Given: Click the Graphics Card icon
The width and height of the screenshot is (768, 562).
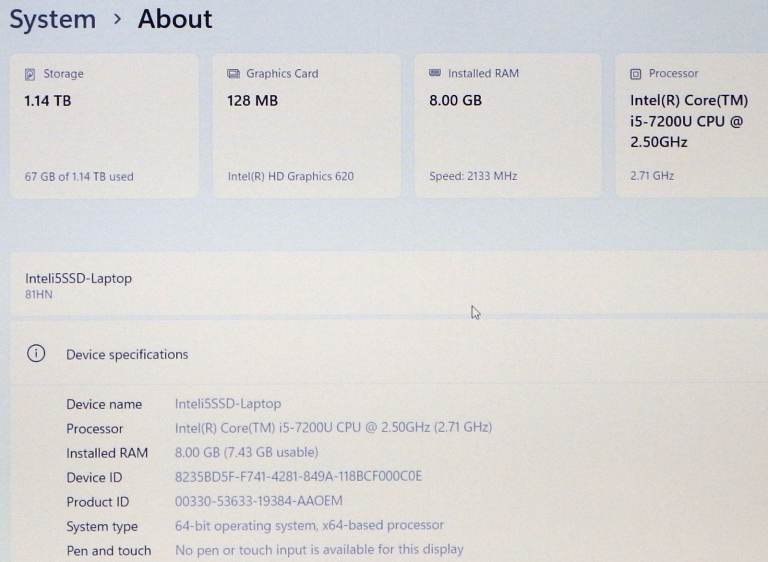Looking at the screenshot, I should click(x=234, y=73).
